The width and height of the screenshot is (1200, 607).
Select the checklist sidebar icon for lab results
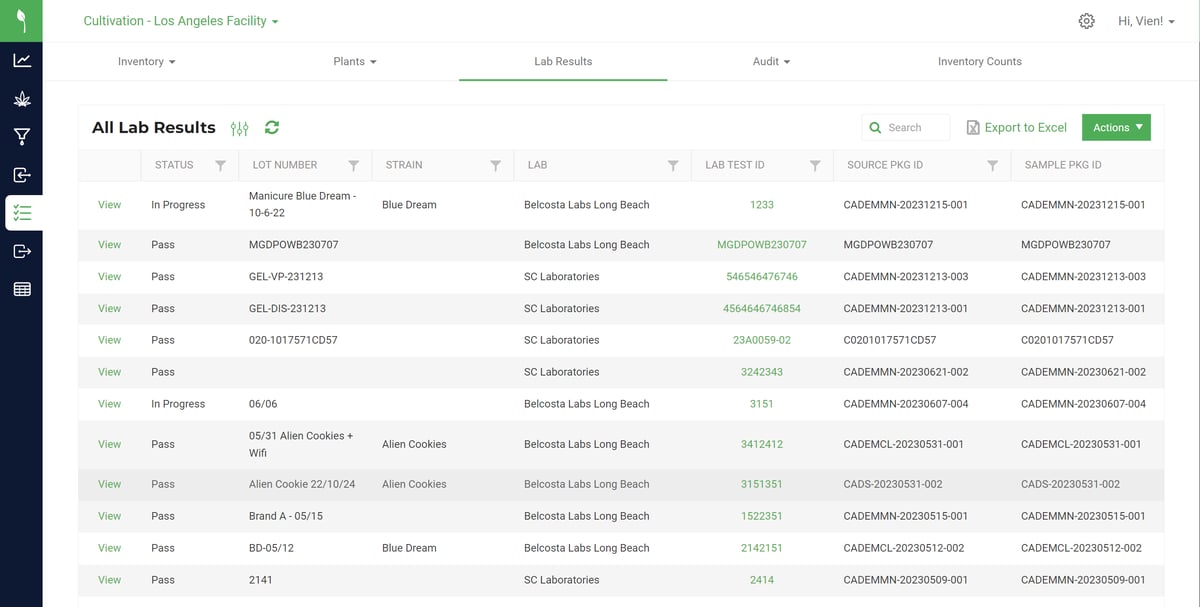pos(21,212)
